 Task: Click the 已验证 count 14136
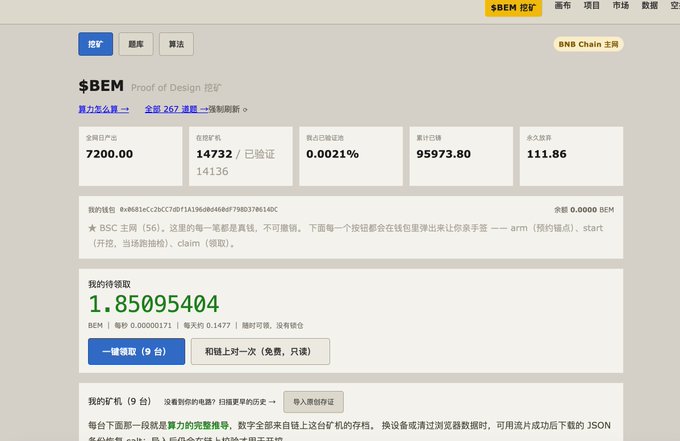coord(212,171)
